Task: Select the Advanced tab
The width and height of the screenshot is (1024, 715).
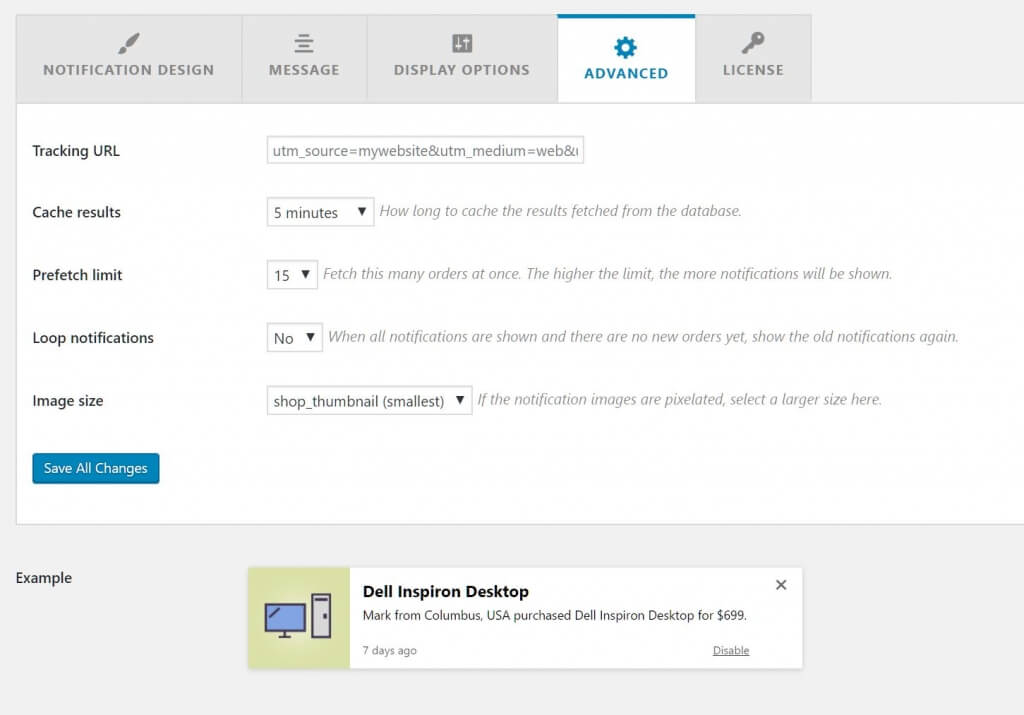Action: 626,57
